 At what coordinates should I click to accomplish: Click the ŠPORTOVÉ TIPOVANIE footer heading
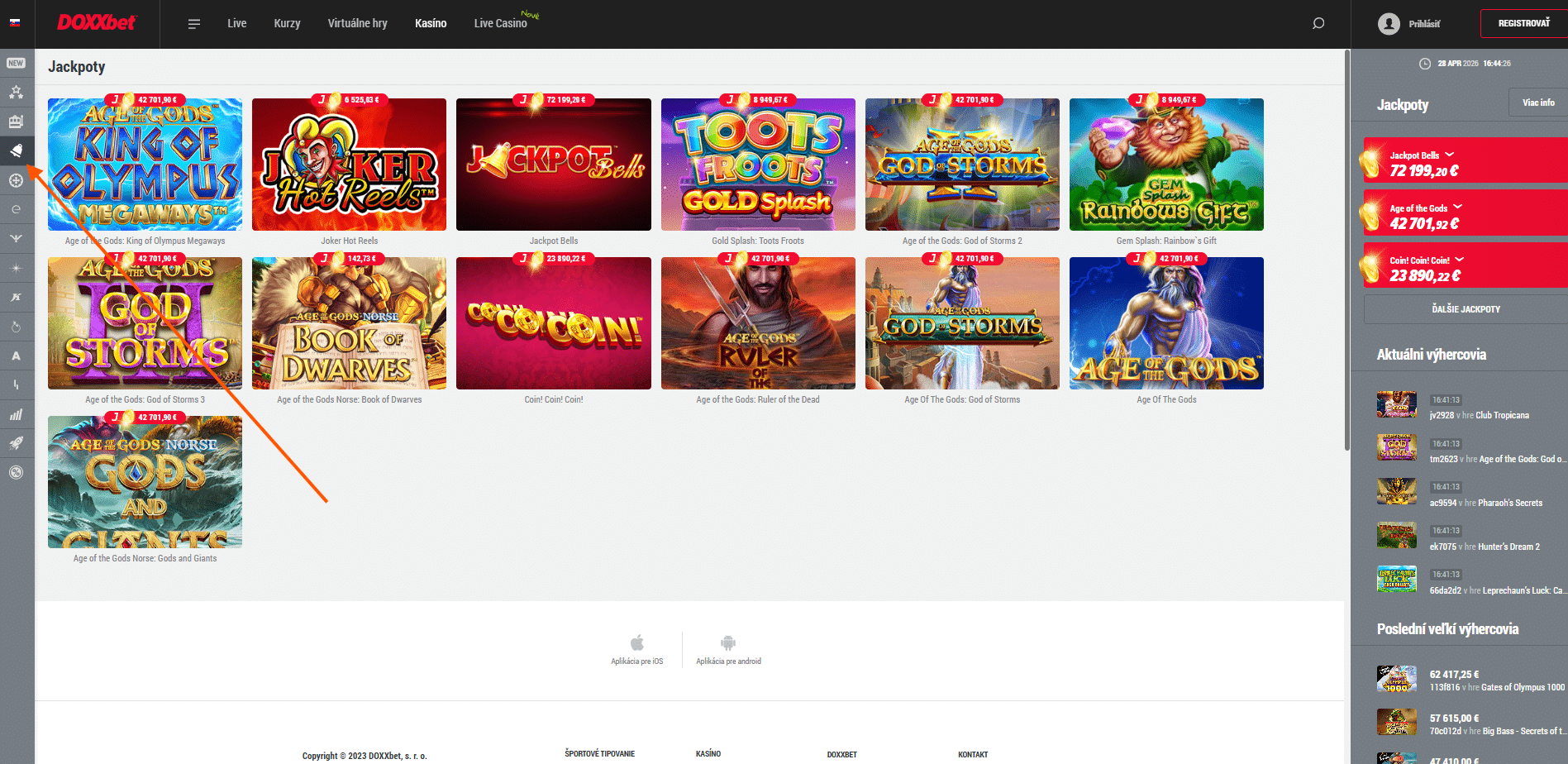[600, 754]
